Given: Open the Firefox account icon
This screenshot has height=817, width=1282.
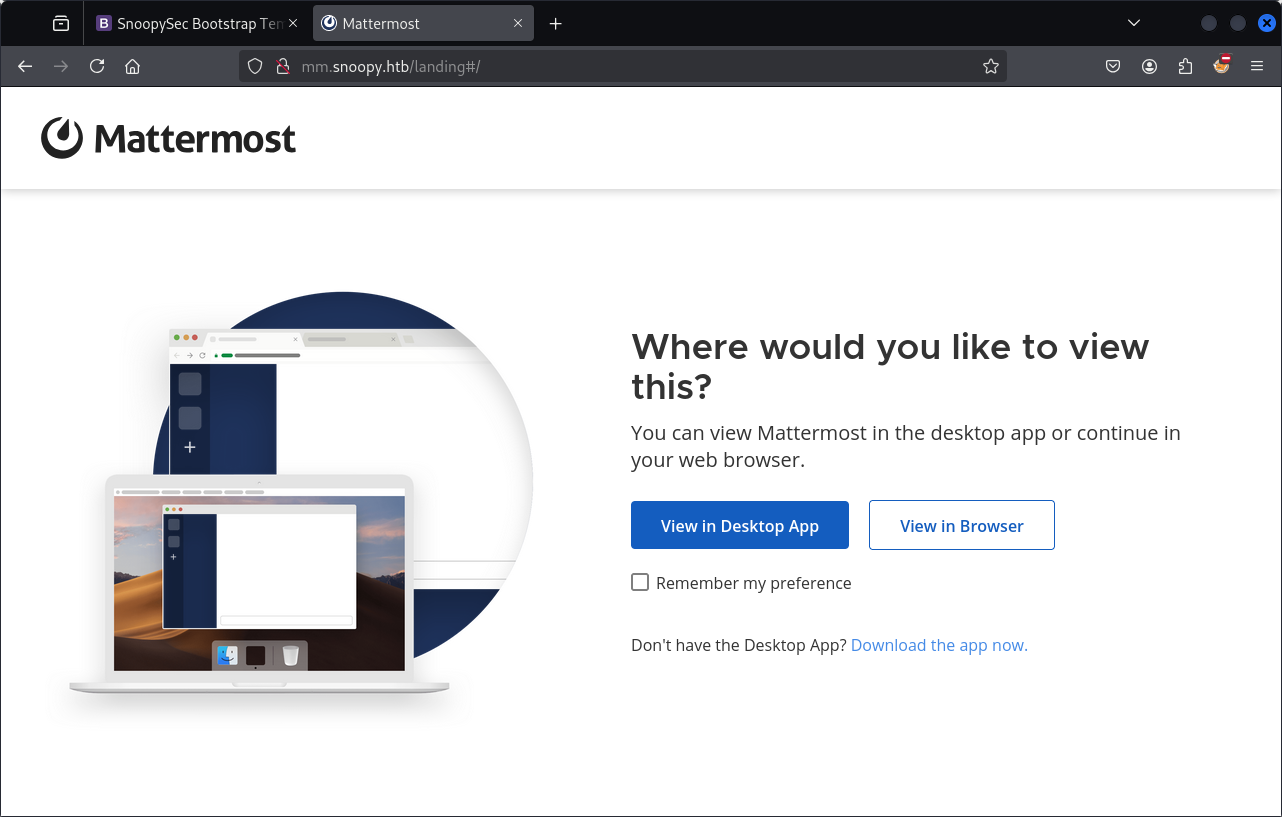Looking at the screenshot, I should click(x=1149, y=66).
